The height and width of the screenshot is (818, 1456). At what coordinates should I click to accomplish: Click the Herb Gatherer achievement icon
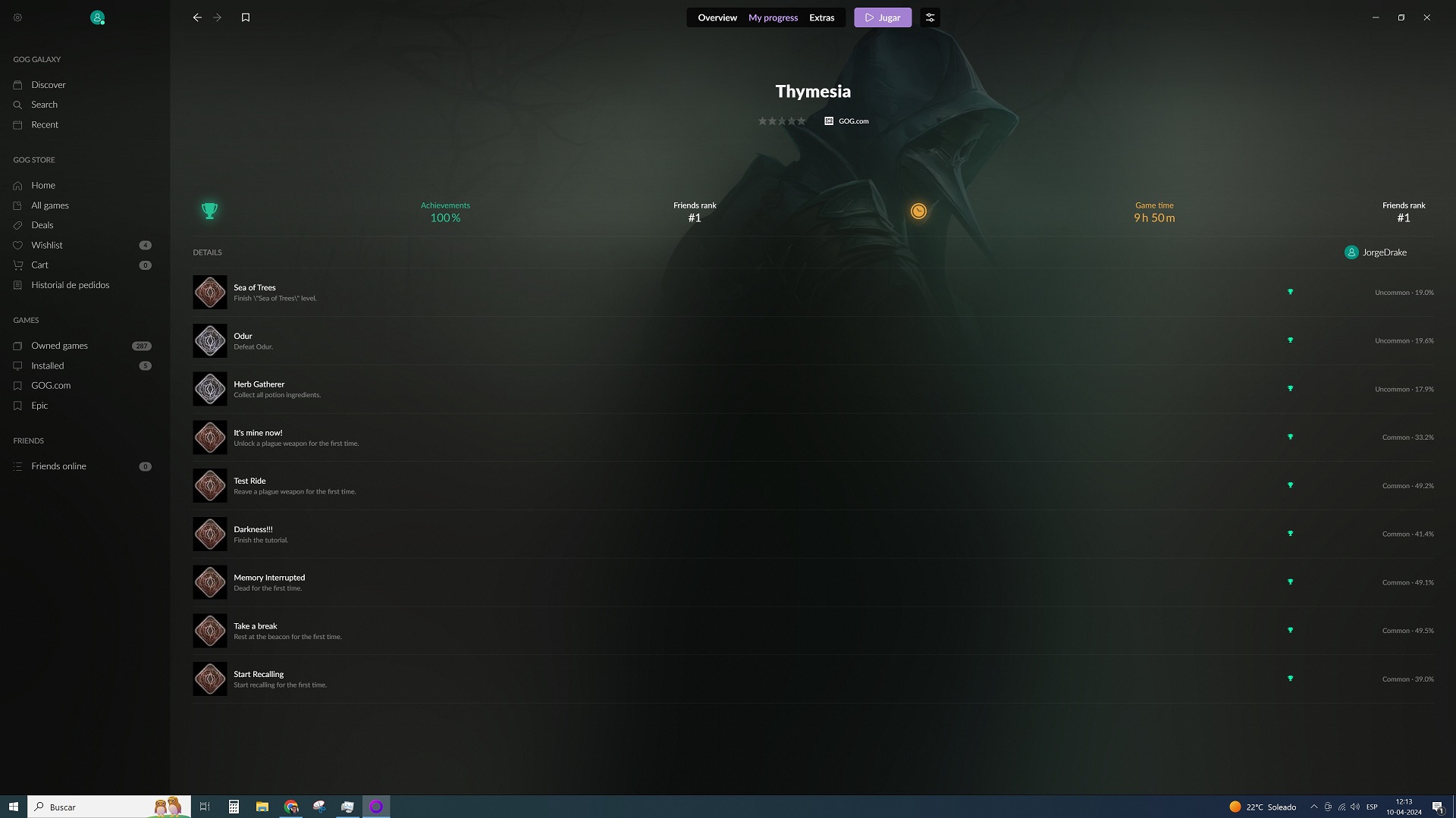210,389
